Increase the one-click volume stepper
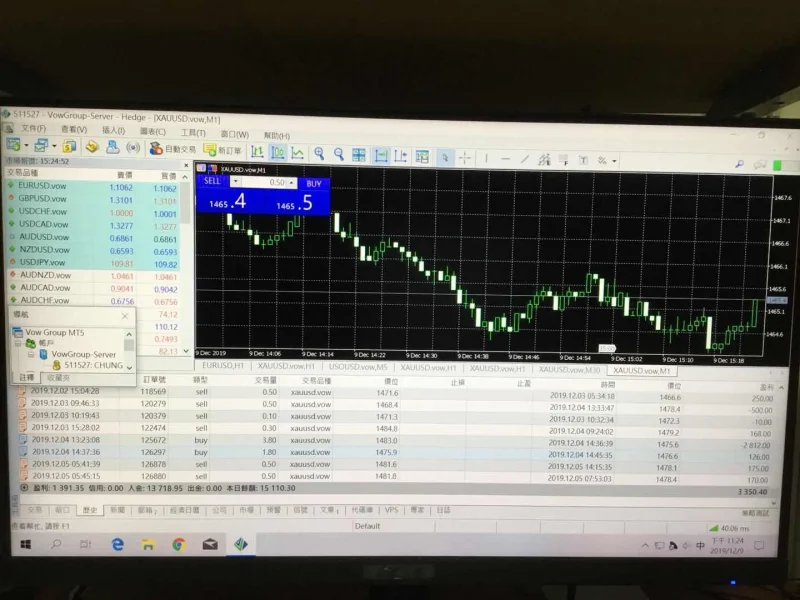The width and height of the screenshot is (800, 600). point(291,181)
